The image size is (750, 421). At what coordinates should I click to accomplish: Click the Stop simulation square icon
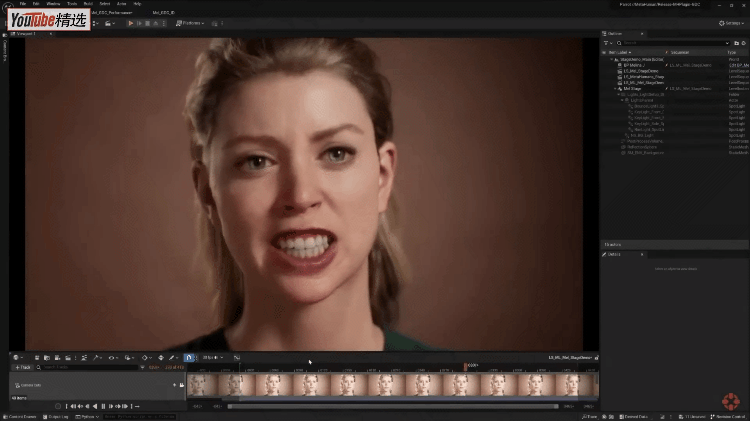tap(147, 23)
